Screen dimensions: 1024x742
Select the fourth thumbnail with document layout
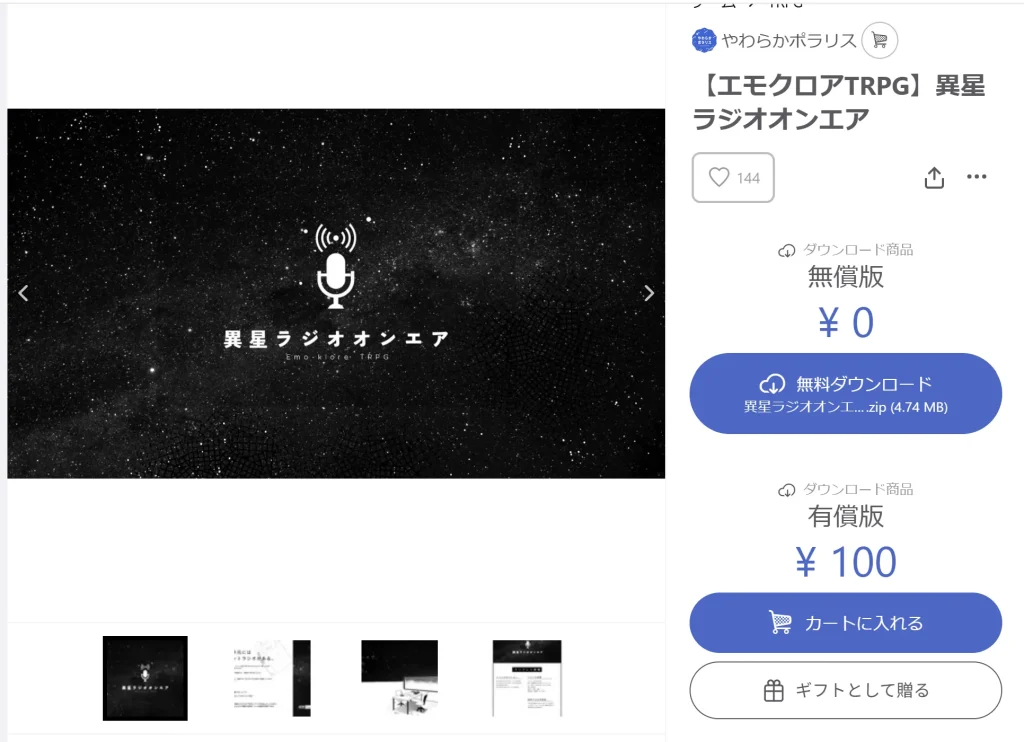tap(527, 678)
